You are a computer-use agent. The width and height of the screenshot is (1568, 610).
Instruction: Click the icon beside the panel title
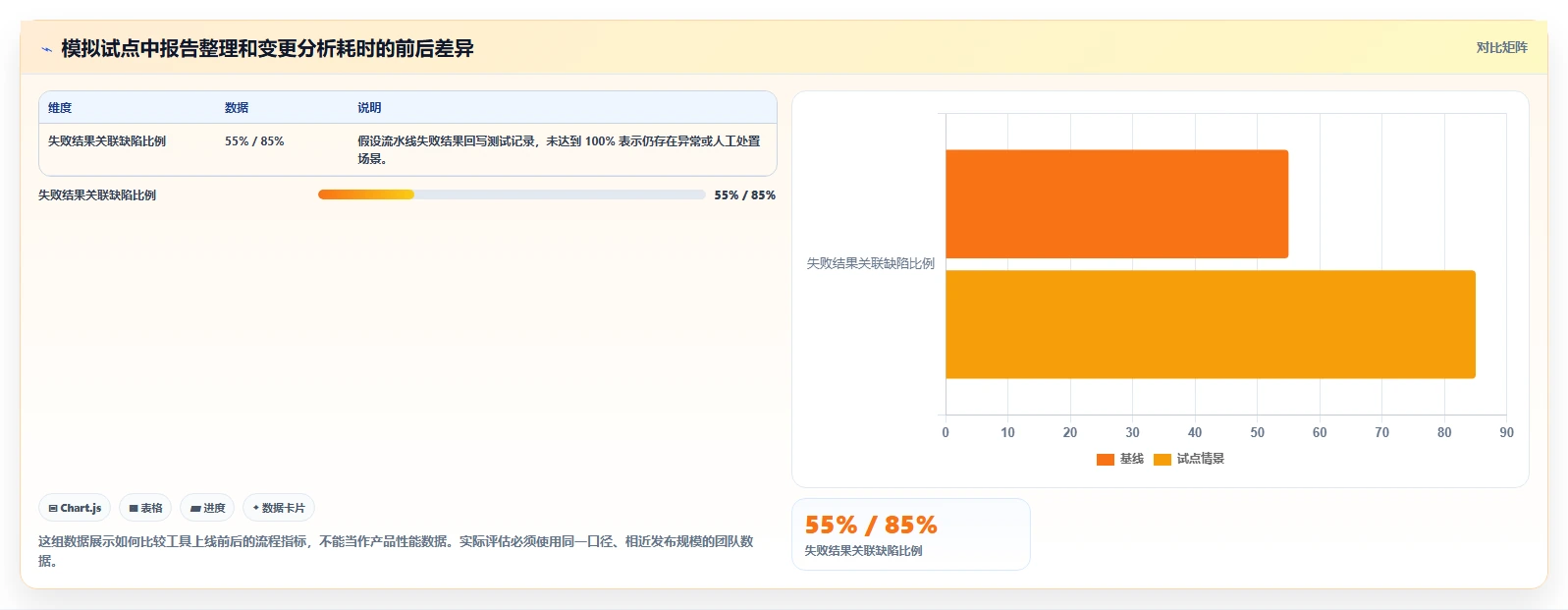pos(46,49)
